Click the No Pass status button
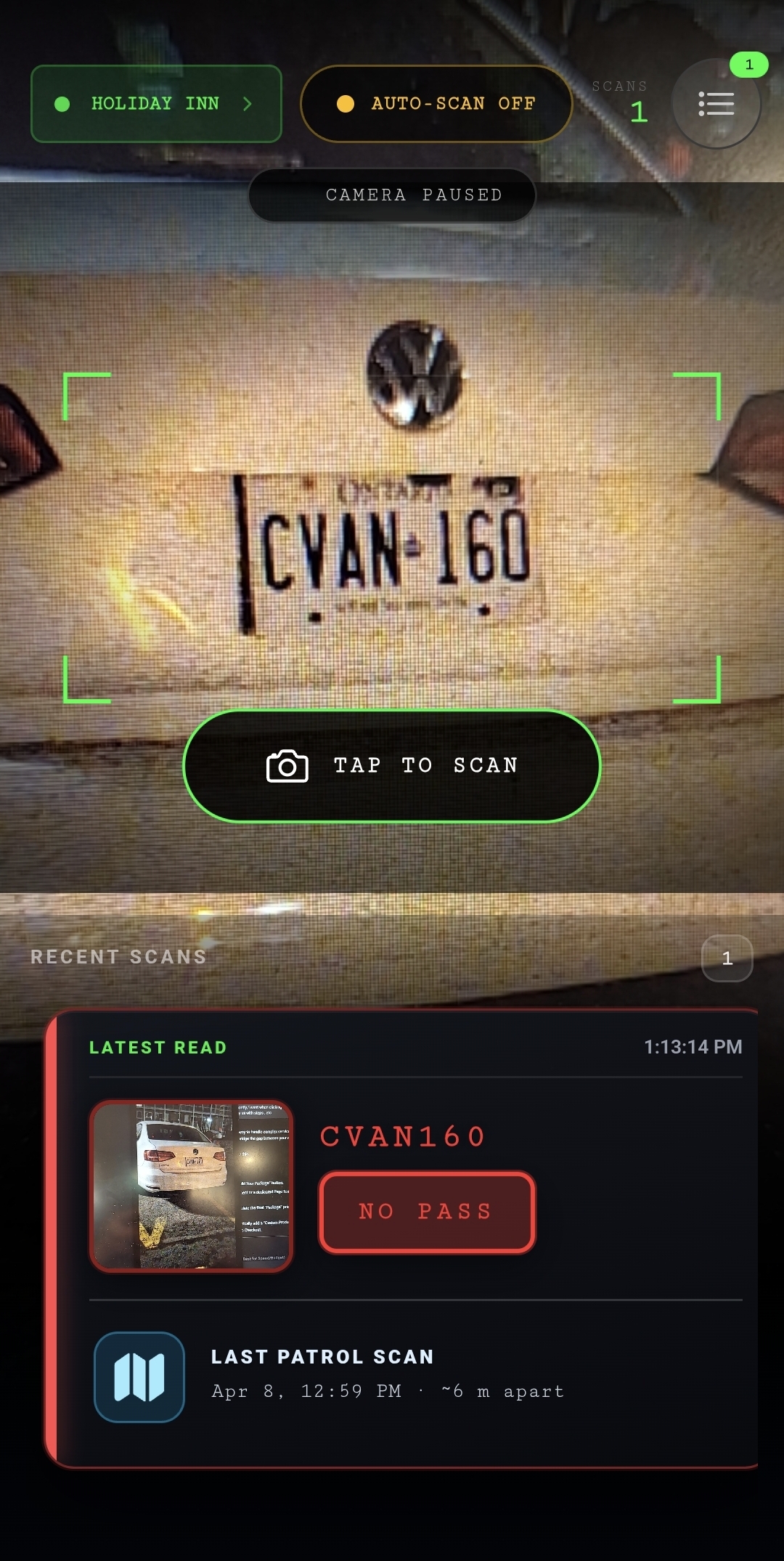Screen dimensions: 784x1561 pyautogui.click(x=427, y=1212)
